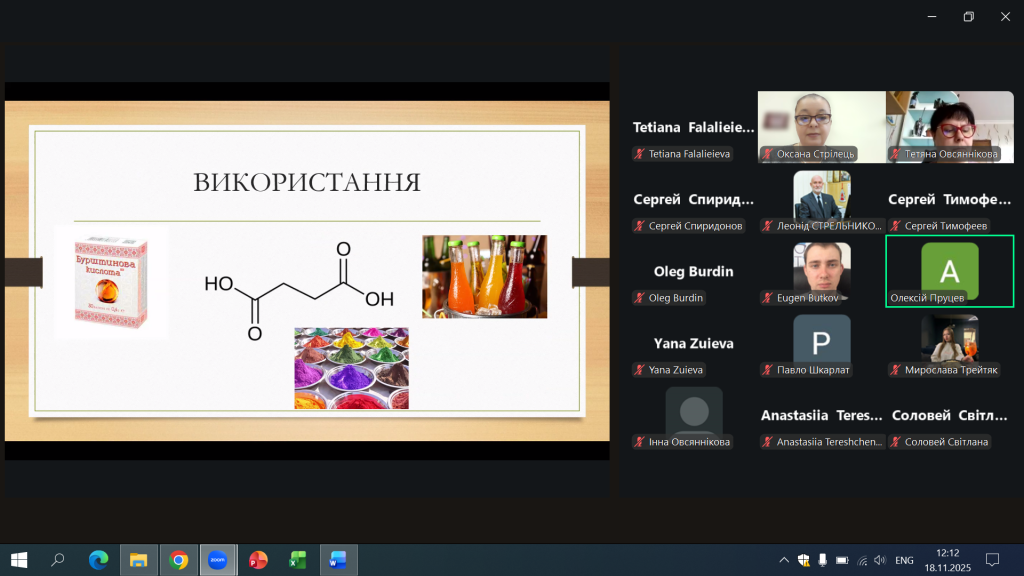Open Word from the taskbar
The height and width of the screenshot is (576, 1024).
(x=337, y=560)
